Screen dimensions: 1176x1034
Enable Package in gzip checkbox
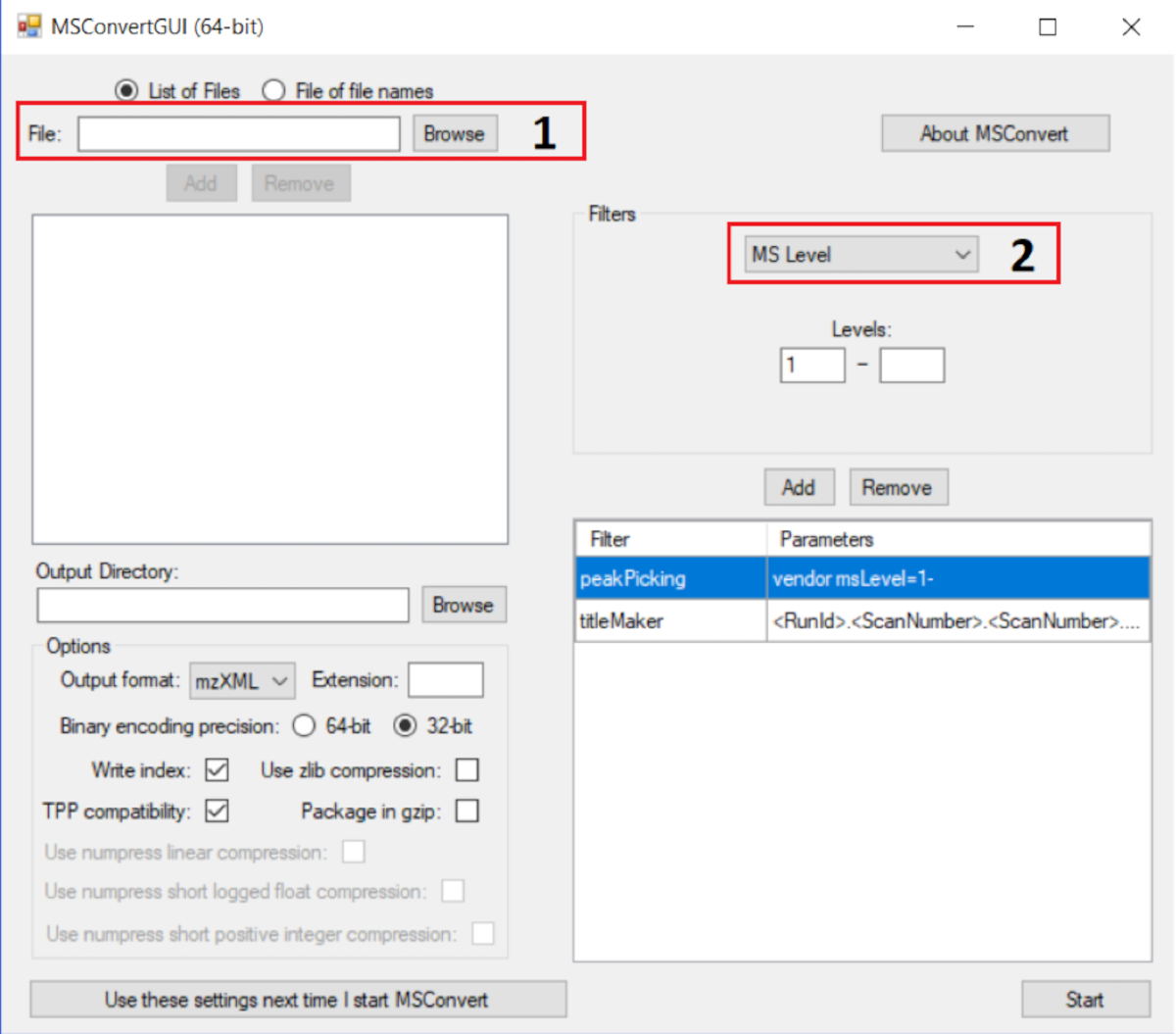[x=467, y=811]
